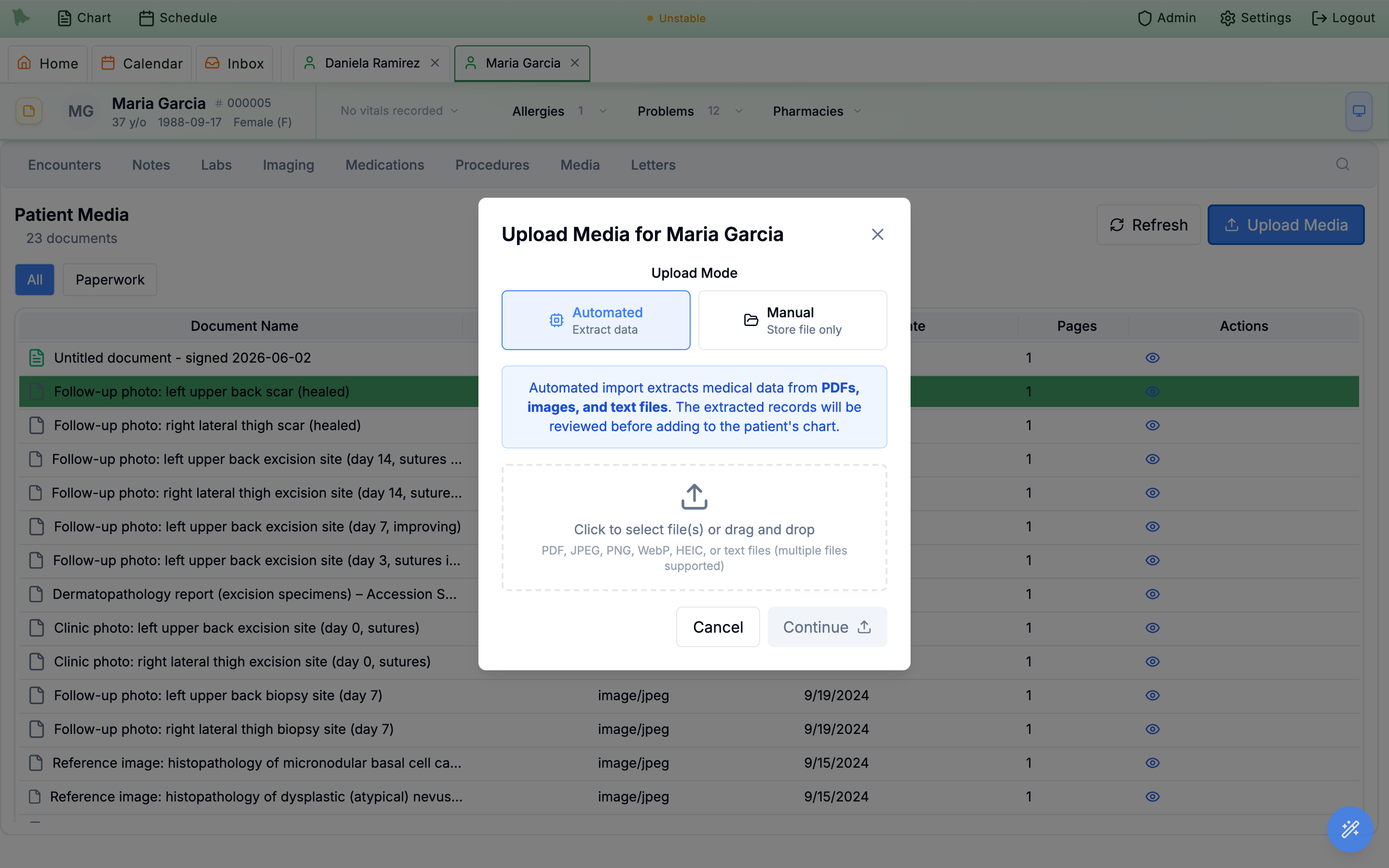
Task: View the Dermatopathology report
Action: click(x=1153, y=594)
